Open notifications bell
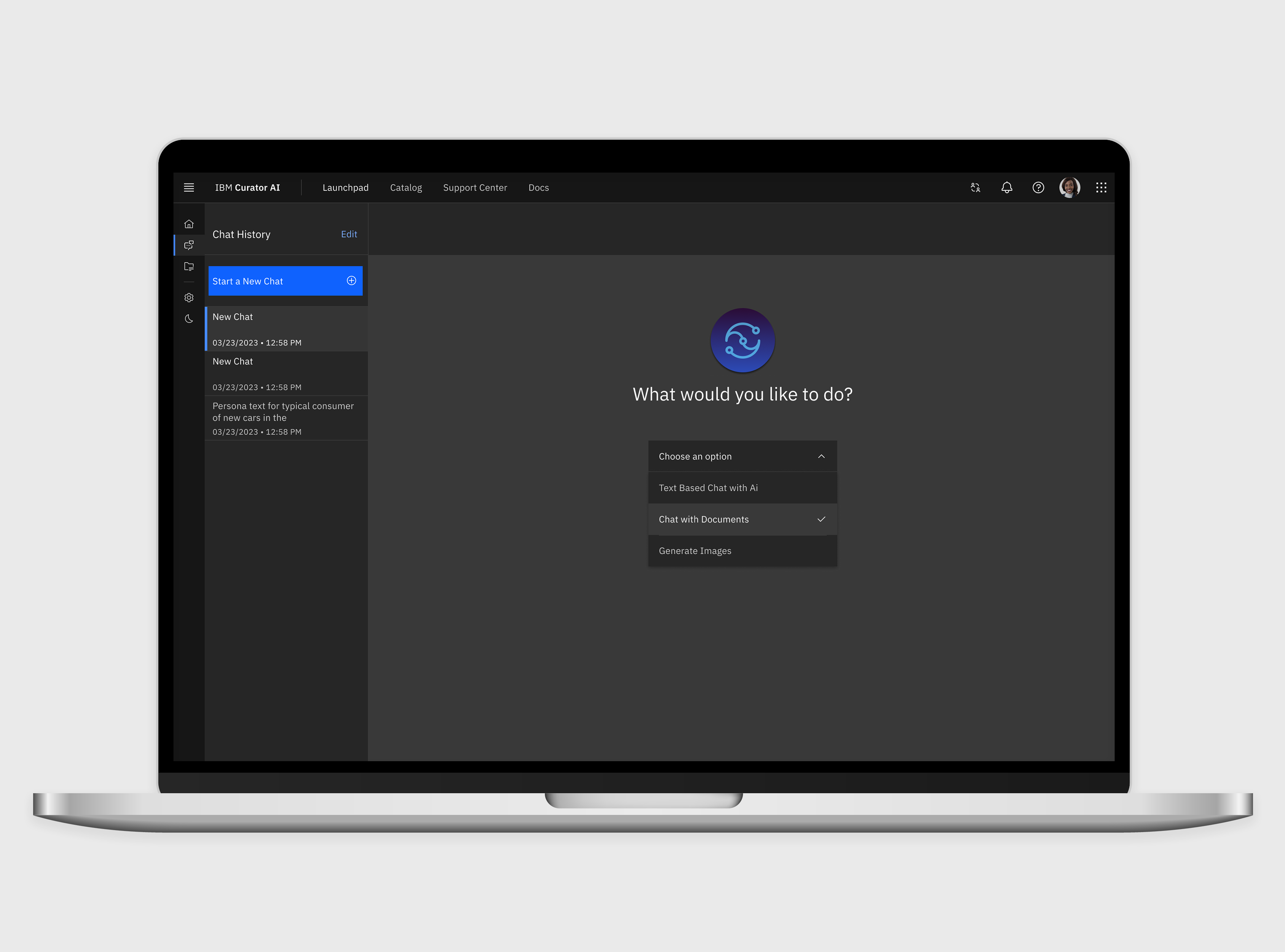Viewport: 1285px width, 952px height. click(1007, 187)
